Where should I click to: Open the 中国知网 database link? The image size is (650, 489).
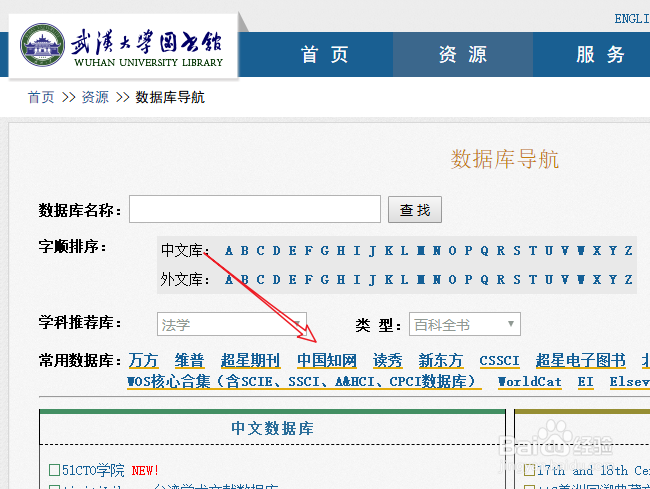click(x=327, y=361)
